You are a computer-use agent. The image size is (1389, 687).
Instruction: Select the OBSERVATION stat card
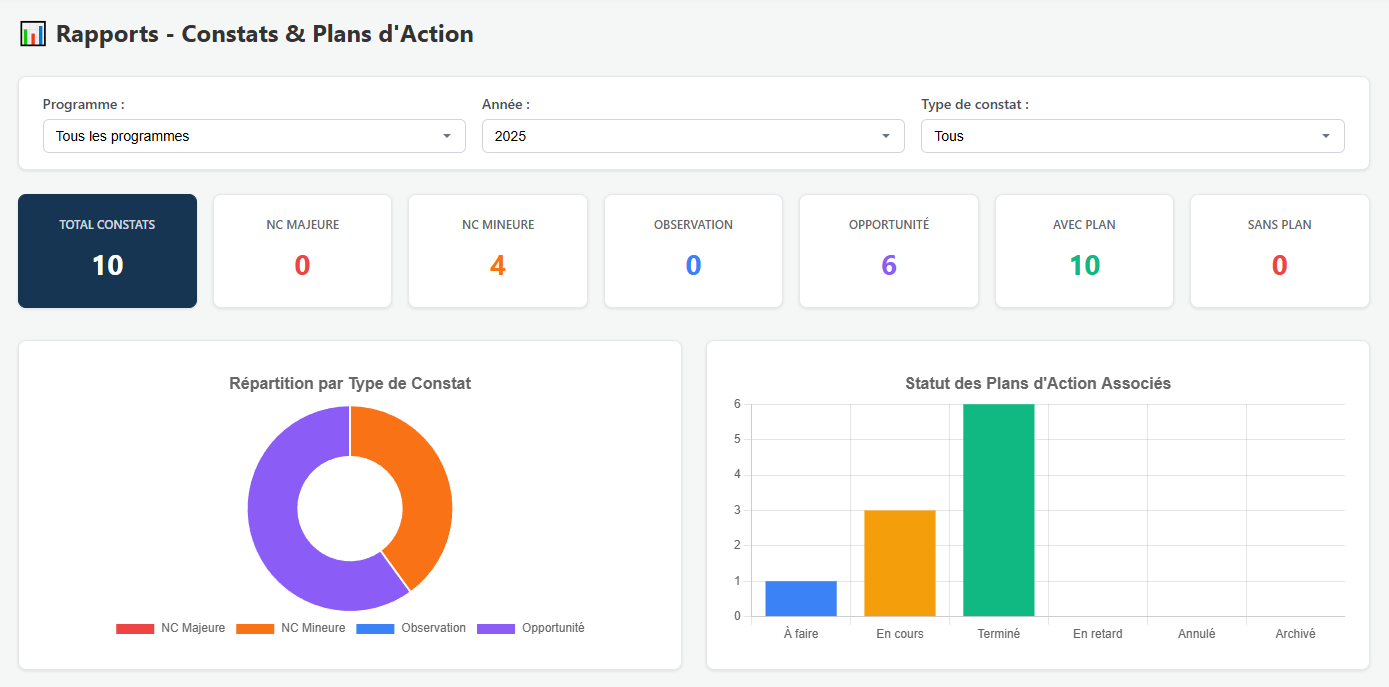pos(693,250)
